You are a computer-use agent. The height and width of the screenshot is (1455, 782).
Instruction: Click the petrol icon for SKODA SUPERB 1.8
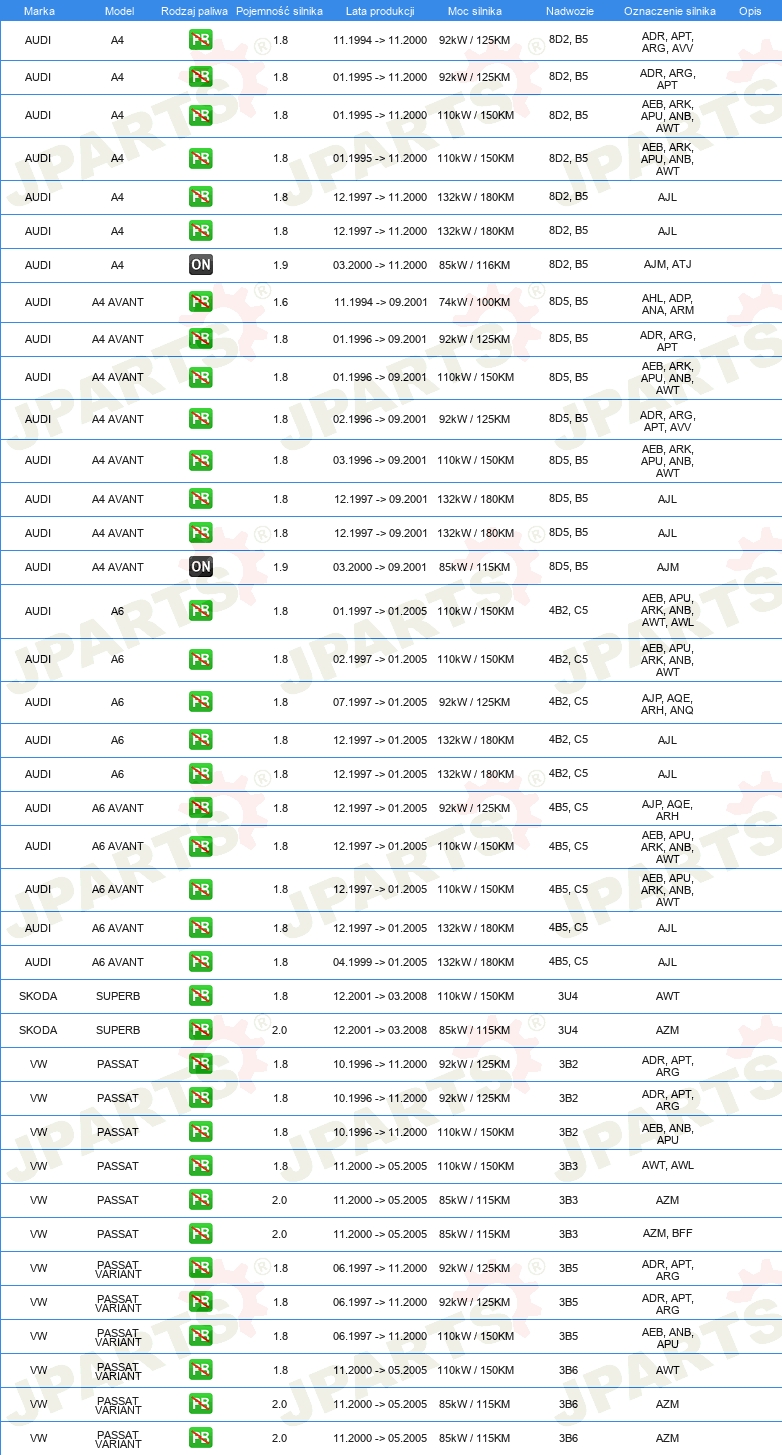click(201, 996)
